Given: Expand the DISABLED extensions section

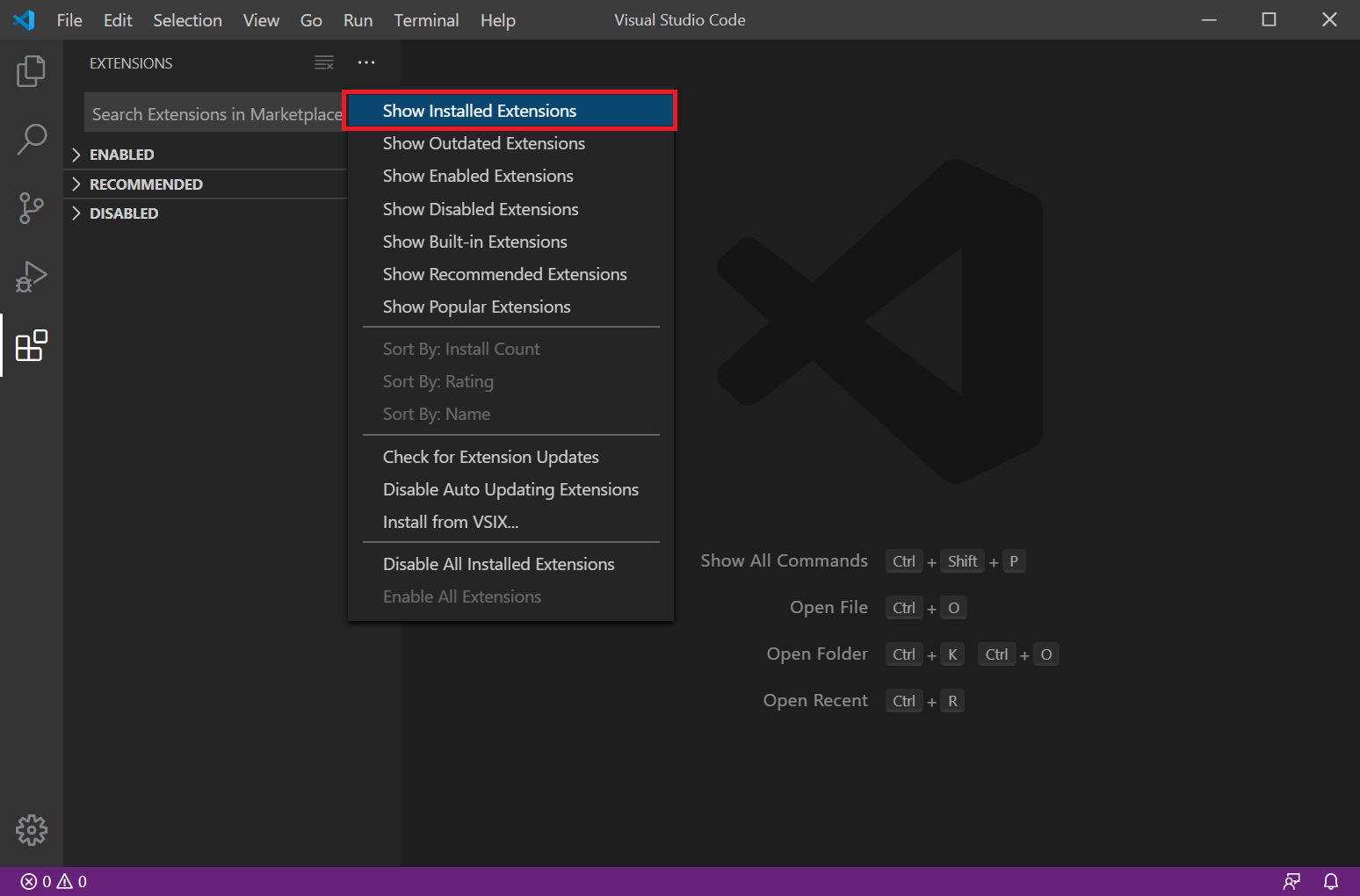Looking at the screenshot, I should coord(206,213).
